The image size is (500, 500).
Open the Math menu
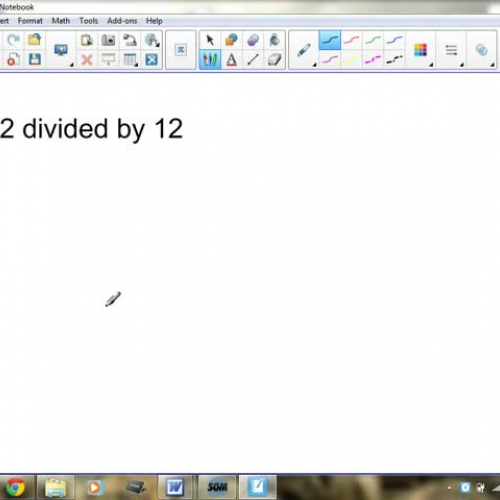[x=61, y=21]
